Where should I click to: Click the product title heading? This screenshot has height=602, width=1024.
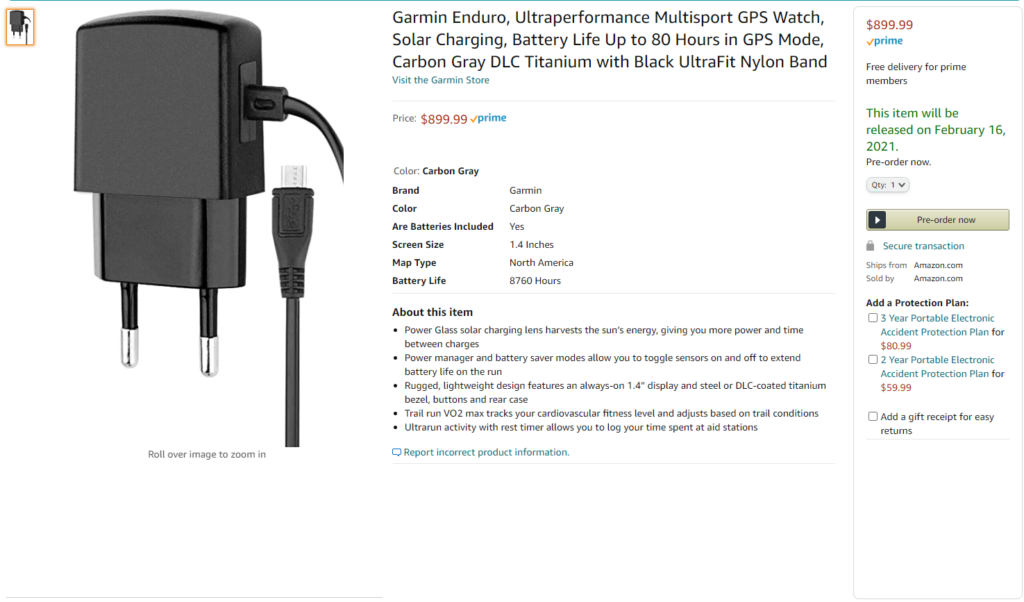(x=609, y=39)
